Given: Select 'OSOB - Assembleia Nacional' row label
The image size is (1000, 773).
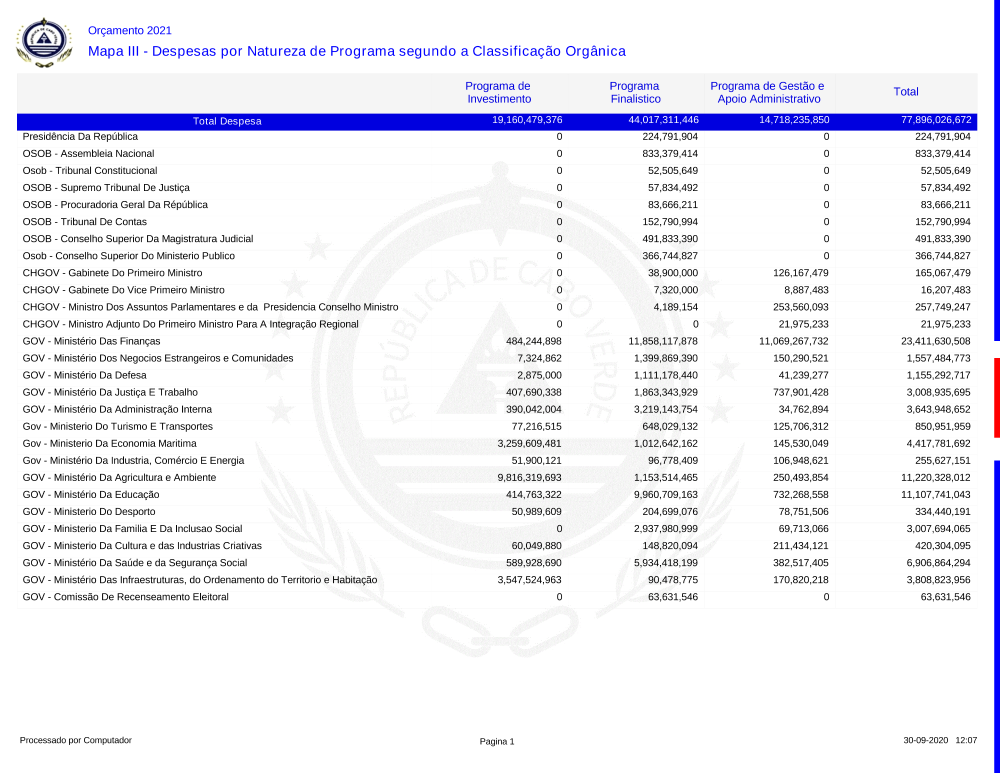Looking at the screenshot, I should 88,154.
